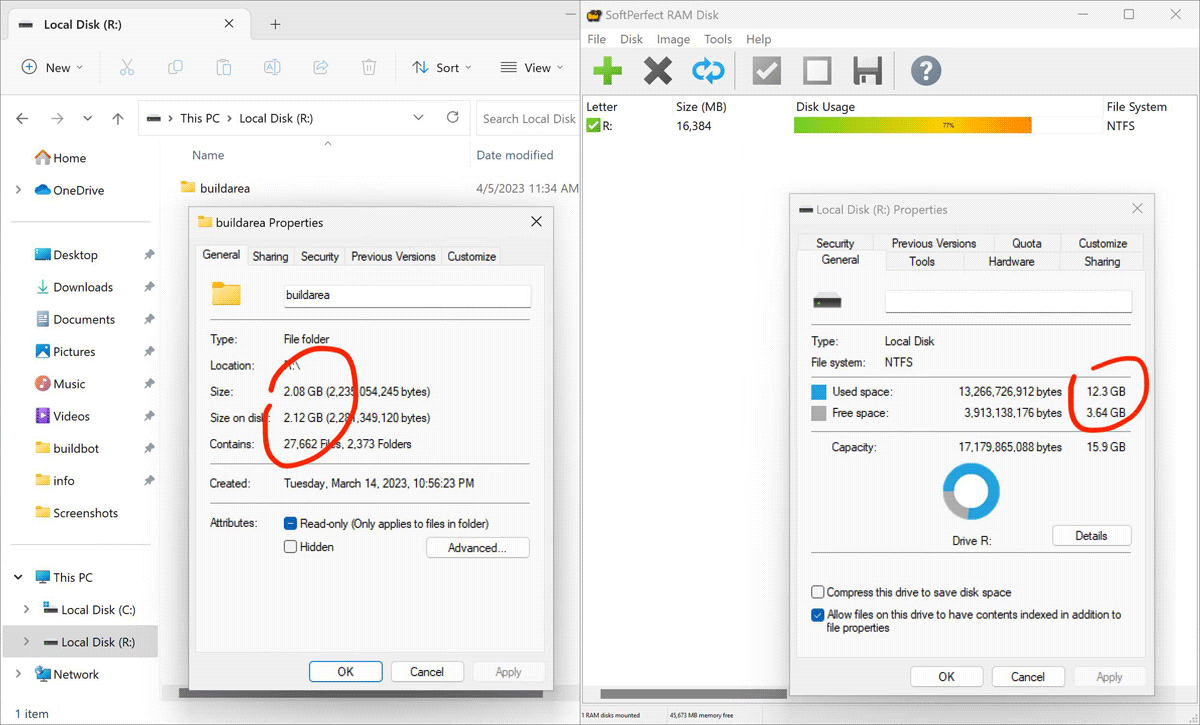Open Videos in quick access

pyautogui.click(x=62, y=416)
